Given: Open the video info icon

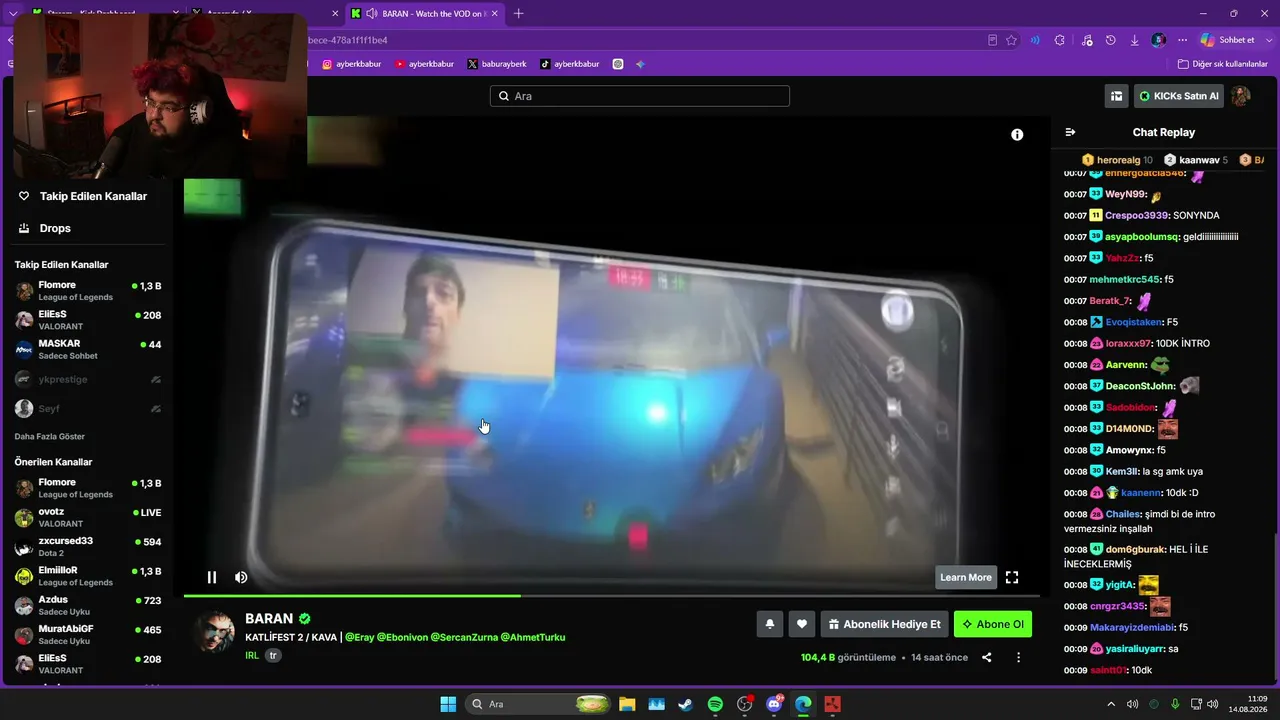Looking at the screenshot, I should 1017,134.
